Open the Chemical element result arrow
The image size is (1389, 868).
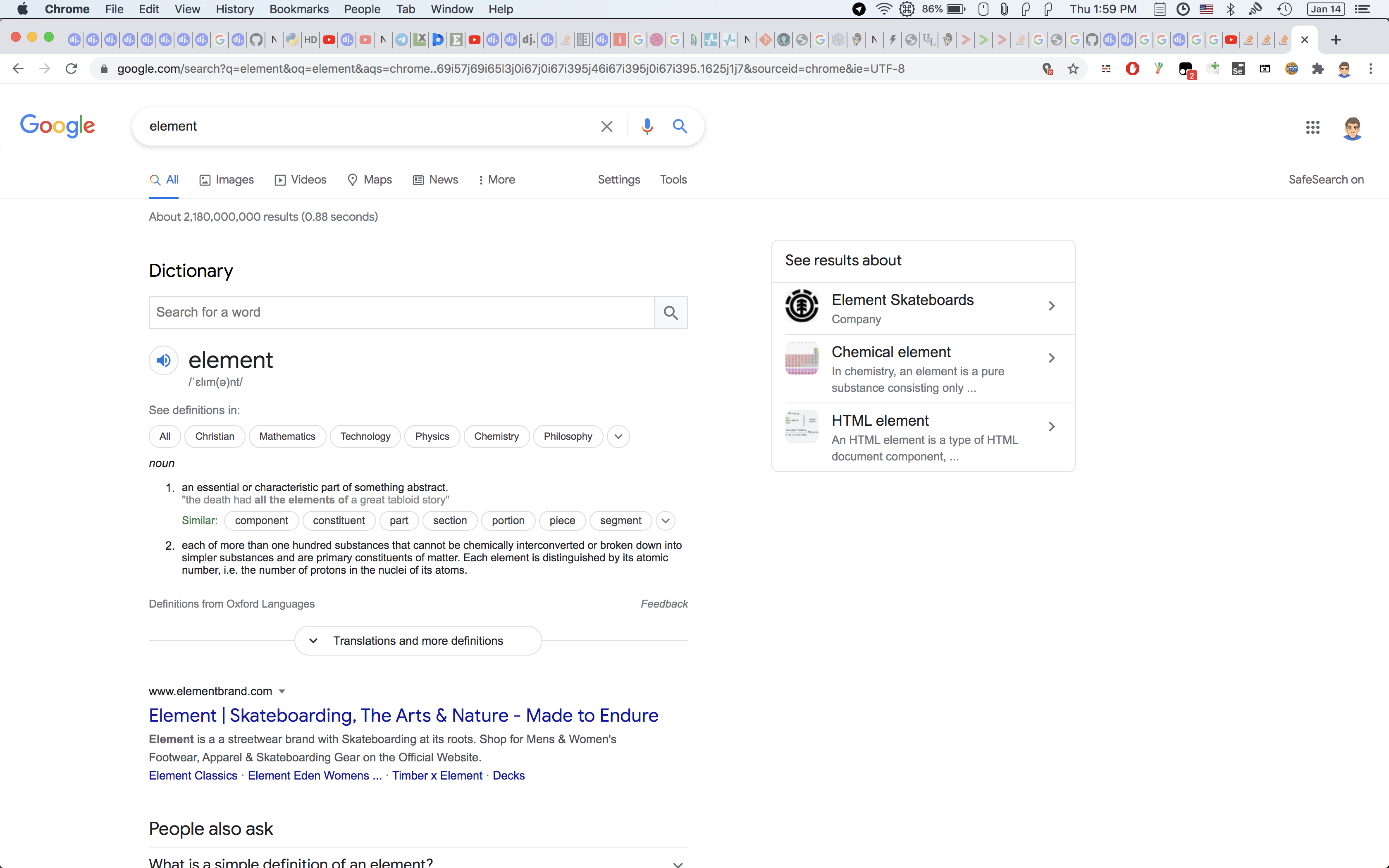(x=1052, y=358)
